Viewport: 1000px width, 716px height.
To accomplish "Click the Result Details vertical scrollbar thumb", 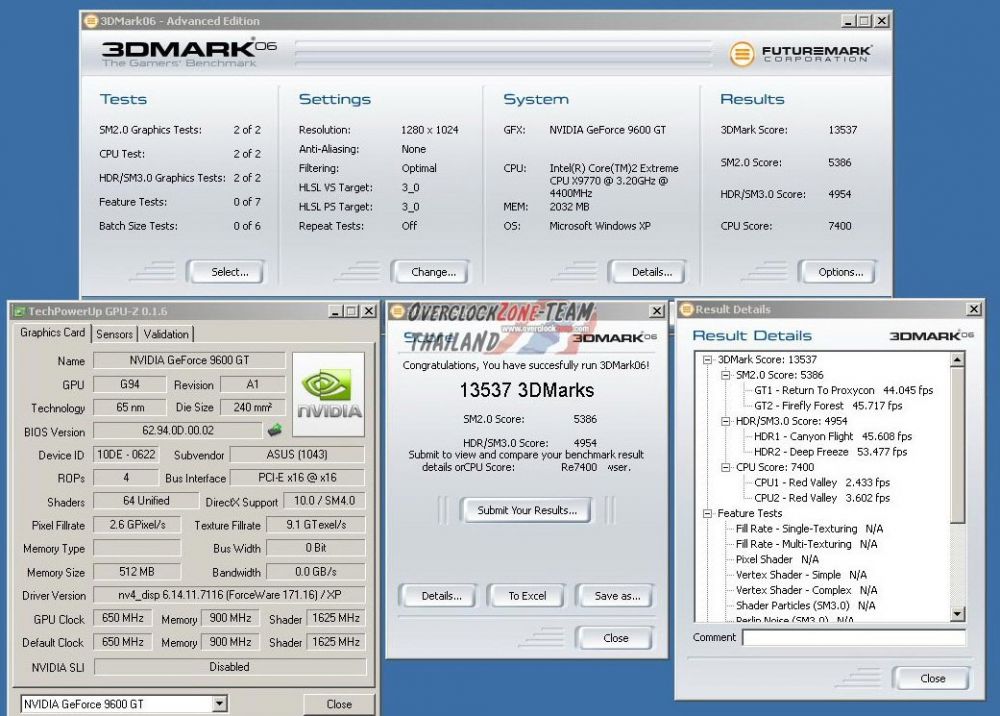I will click(x=957, y=444).
